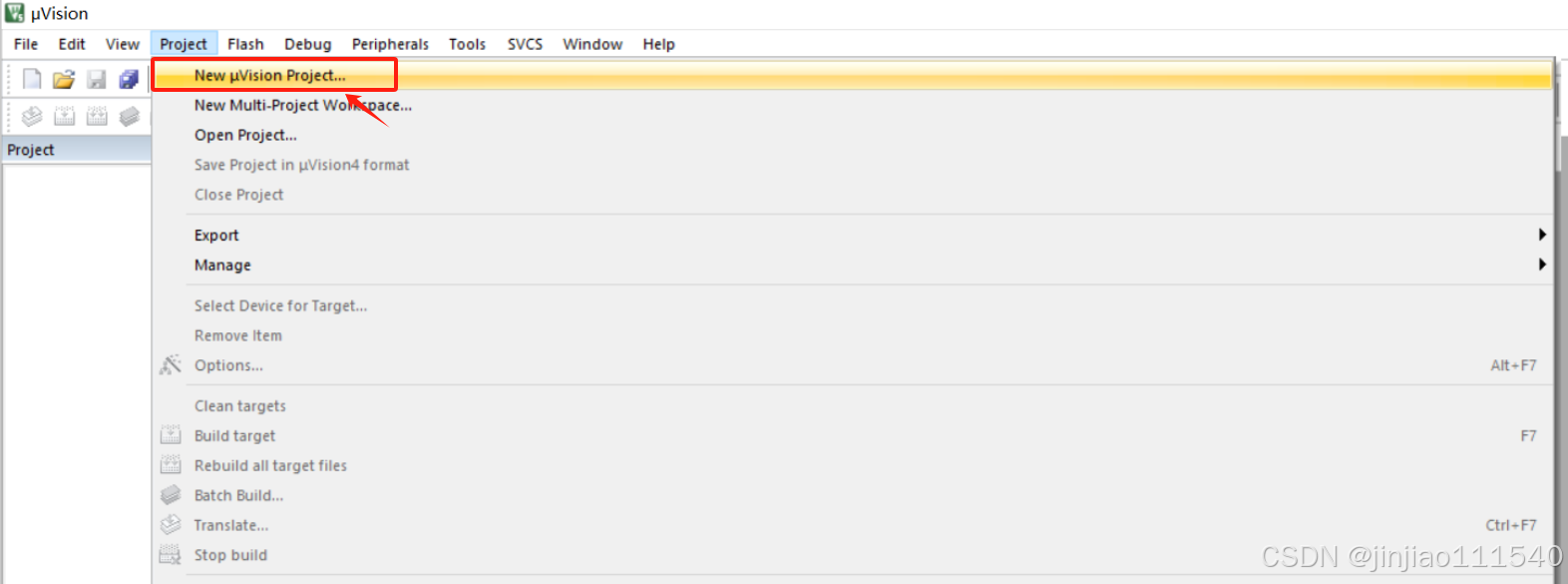
Task: Close the open Project menu
Action: [184, 44]
